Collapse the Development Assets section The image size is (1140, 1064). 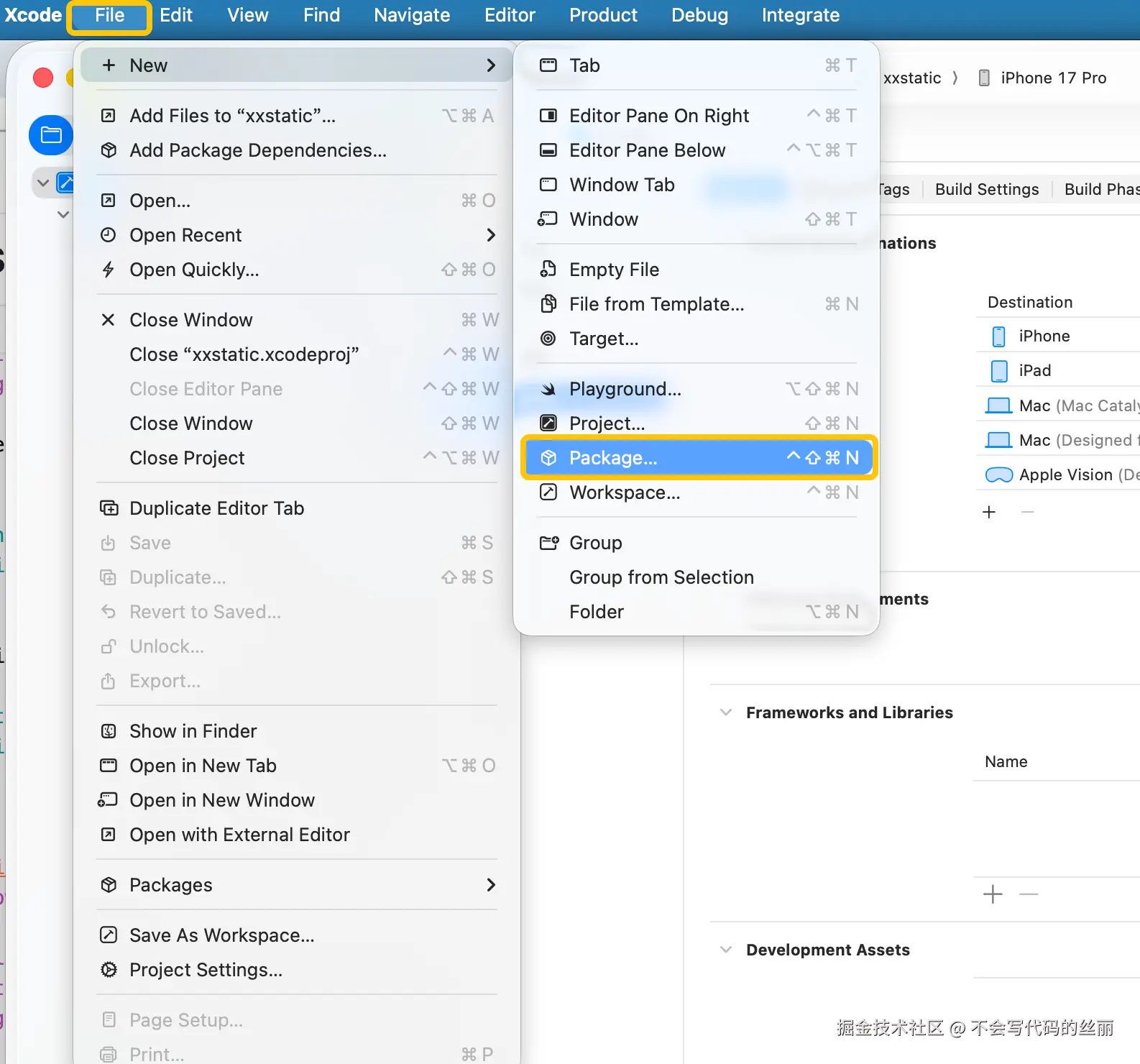point(726,950)
